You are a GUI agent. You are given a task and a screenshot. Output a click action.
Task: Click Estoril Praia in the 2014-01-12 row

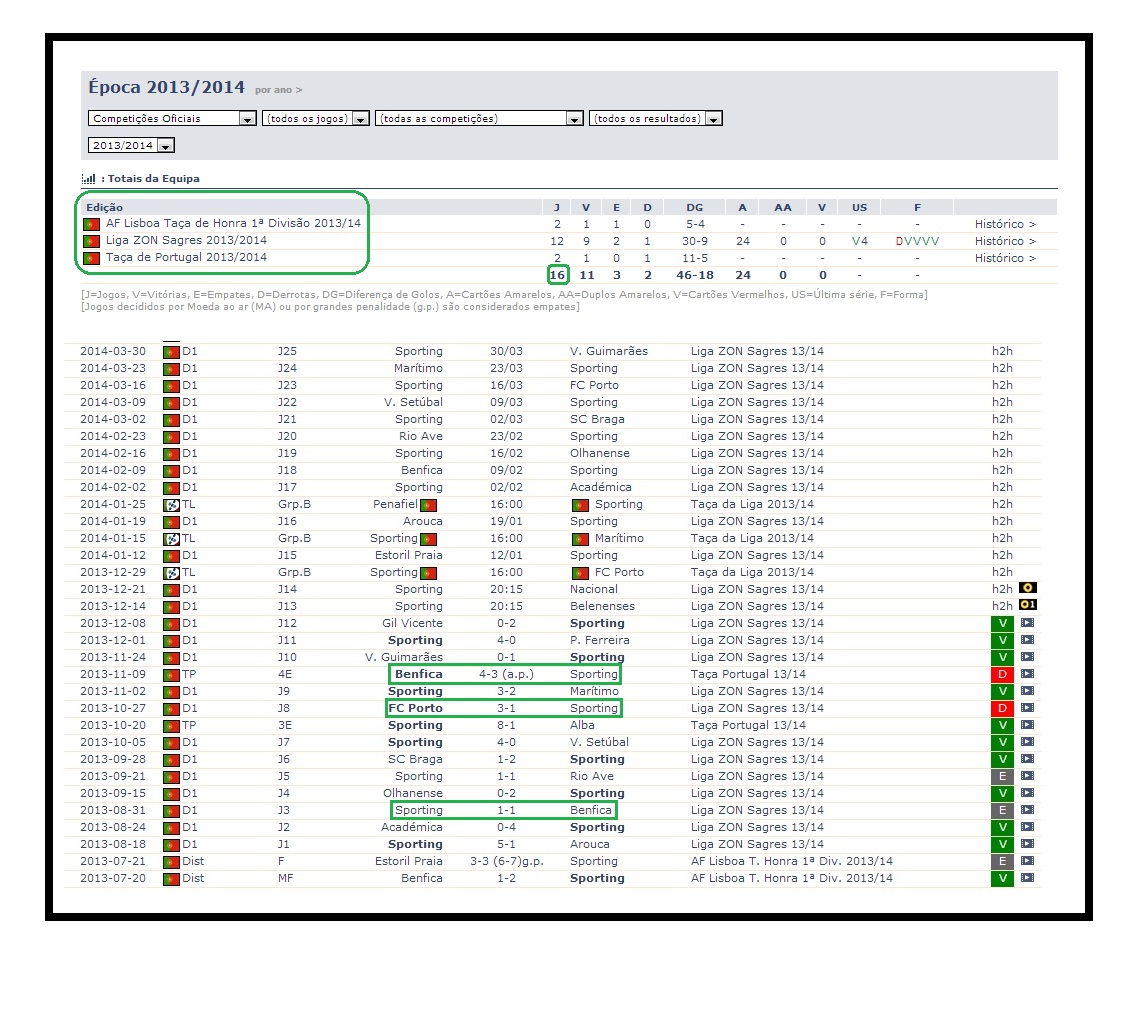point(409,555)
